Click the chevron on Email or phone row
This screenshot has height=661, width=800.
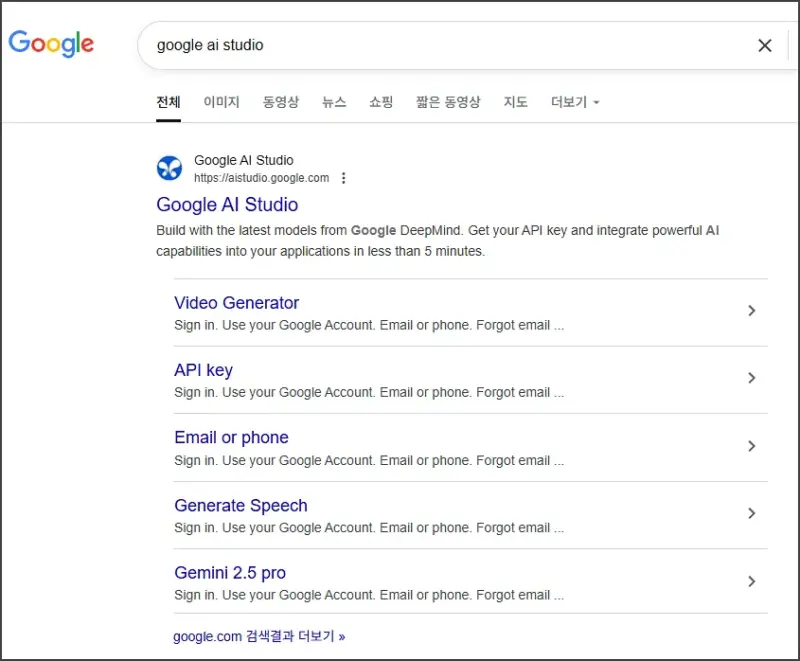pyautogui.click(x=751, y=446)
